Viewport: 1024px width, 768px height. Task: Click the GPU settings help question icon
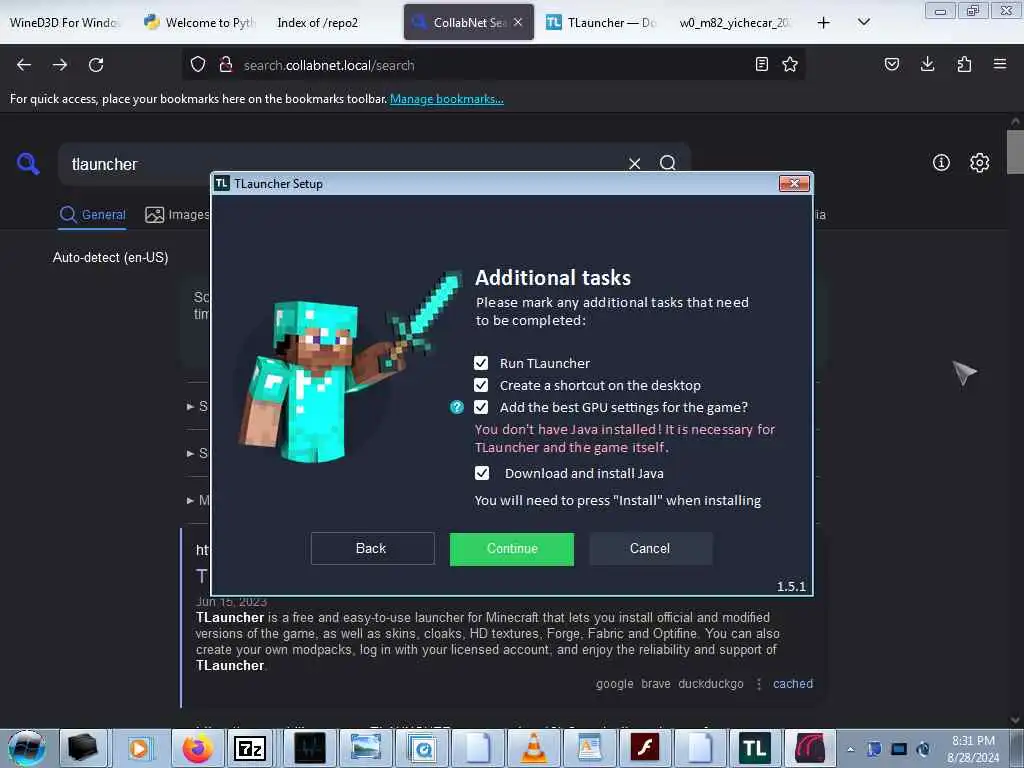[457, 408]
